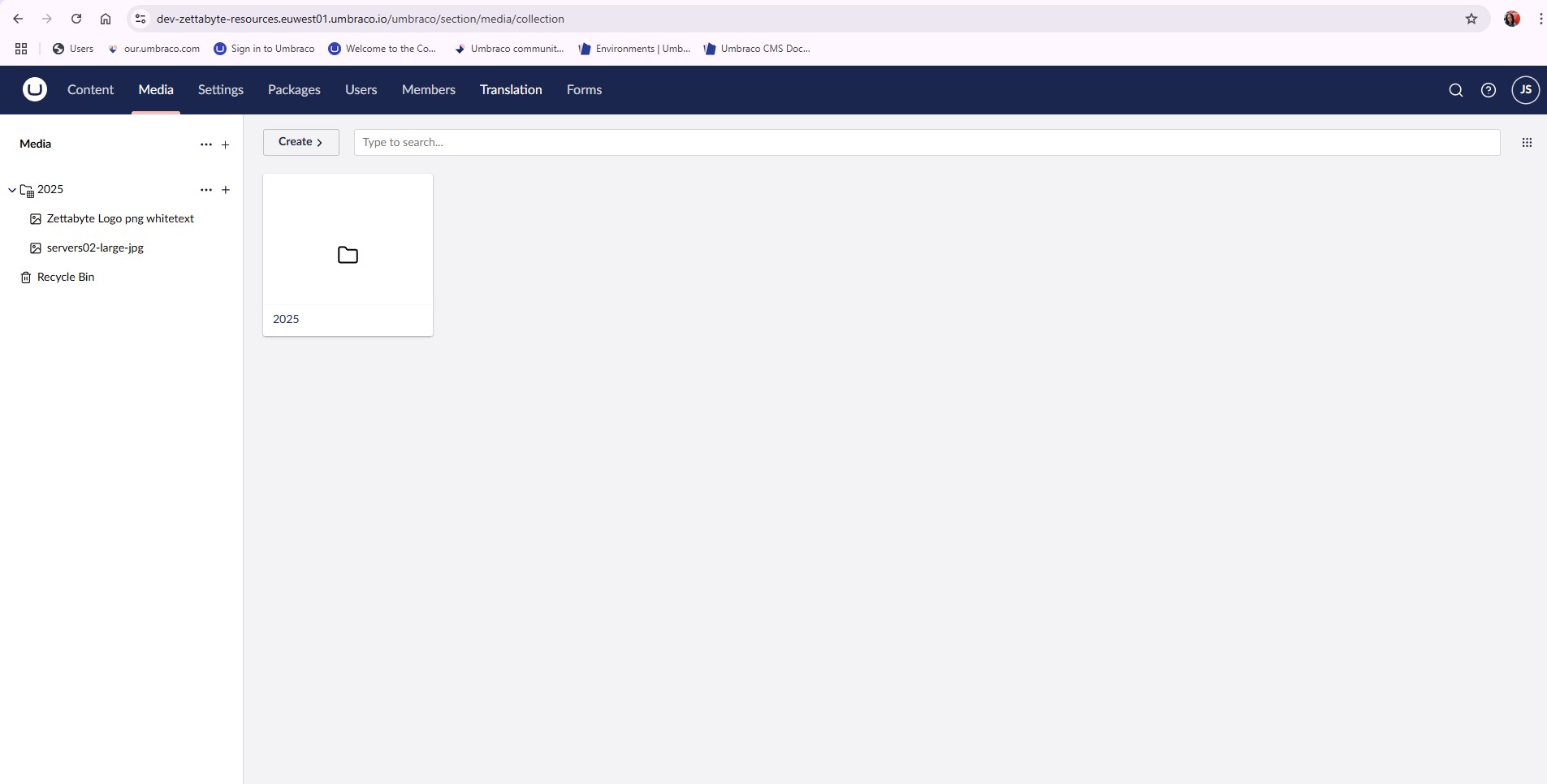Viewport: 1547px width, 784px height.
Task: Reload the current page
Action: 76,19
